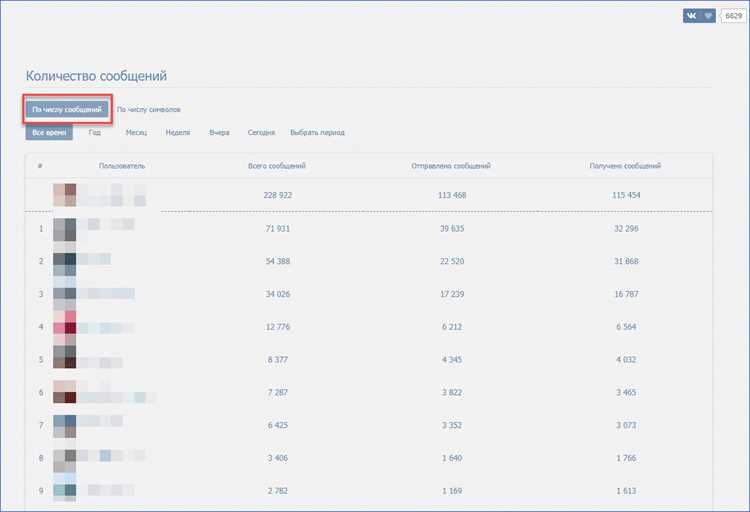Click the blurred username in row 3
The width and height of the screenshot is (750, 512).
pos(106,293)
